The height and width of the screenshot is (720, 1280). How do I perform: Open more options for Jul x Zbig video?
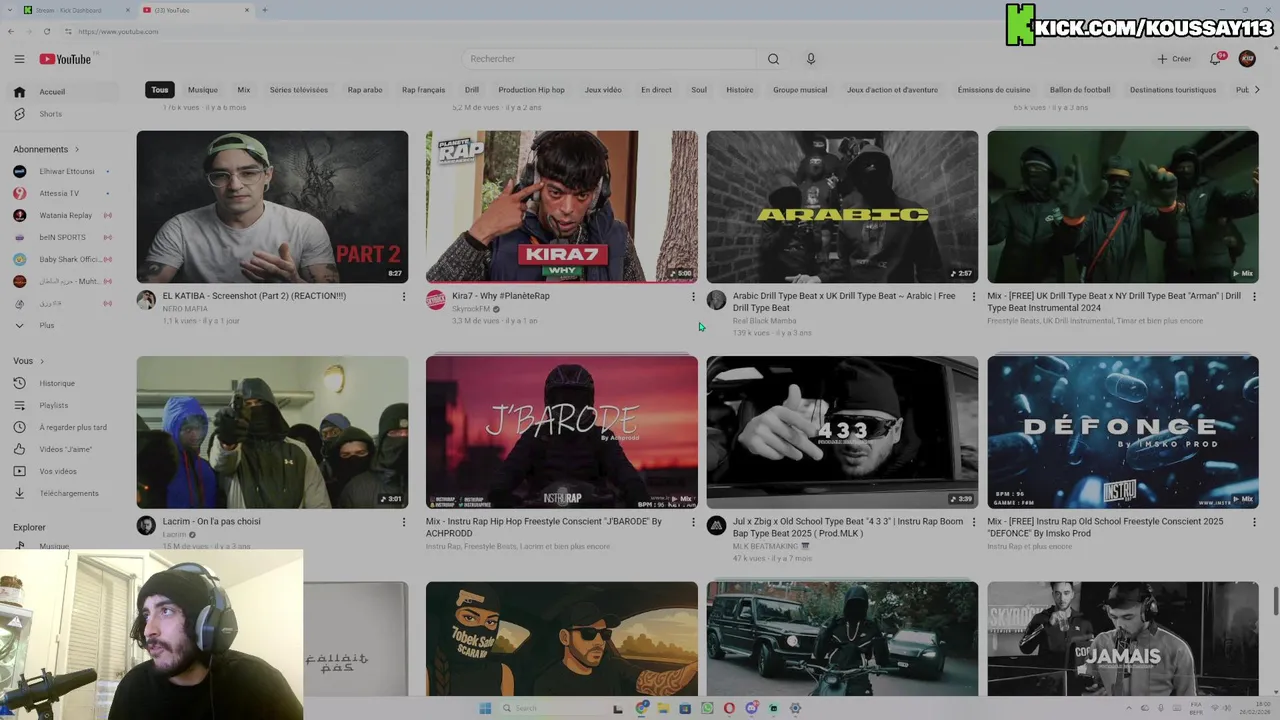974,522
